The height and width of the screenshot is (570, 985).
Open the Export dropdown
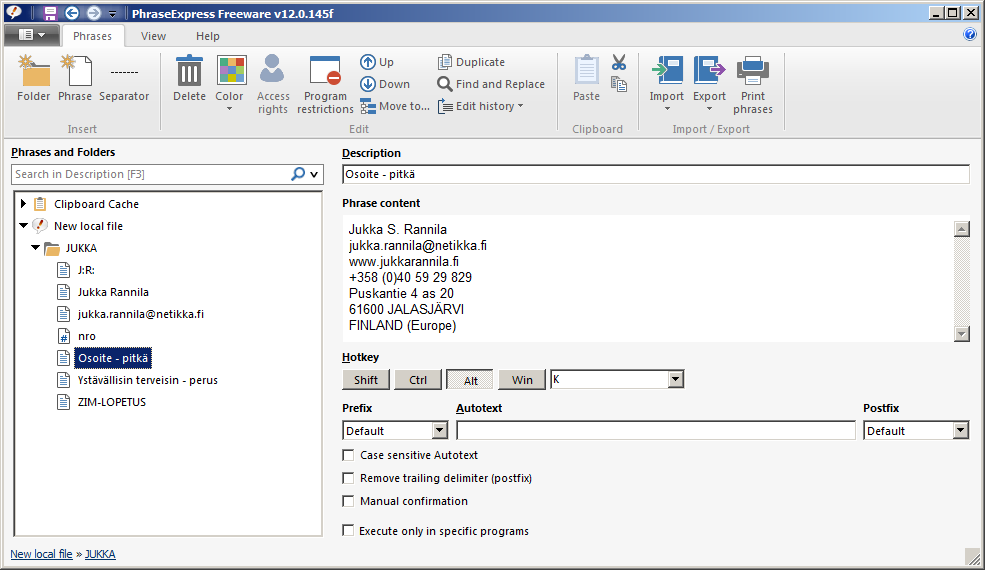point(709,110)
